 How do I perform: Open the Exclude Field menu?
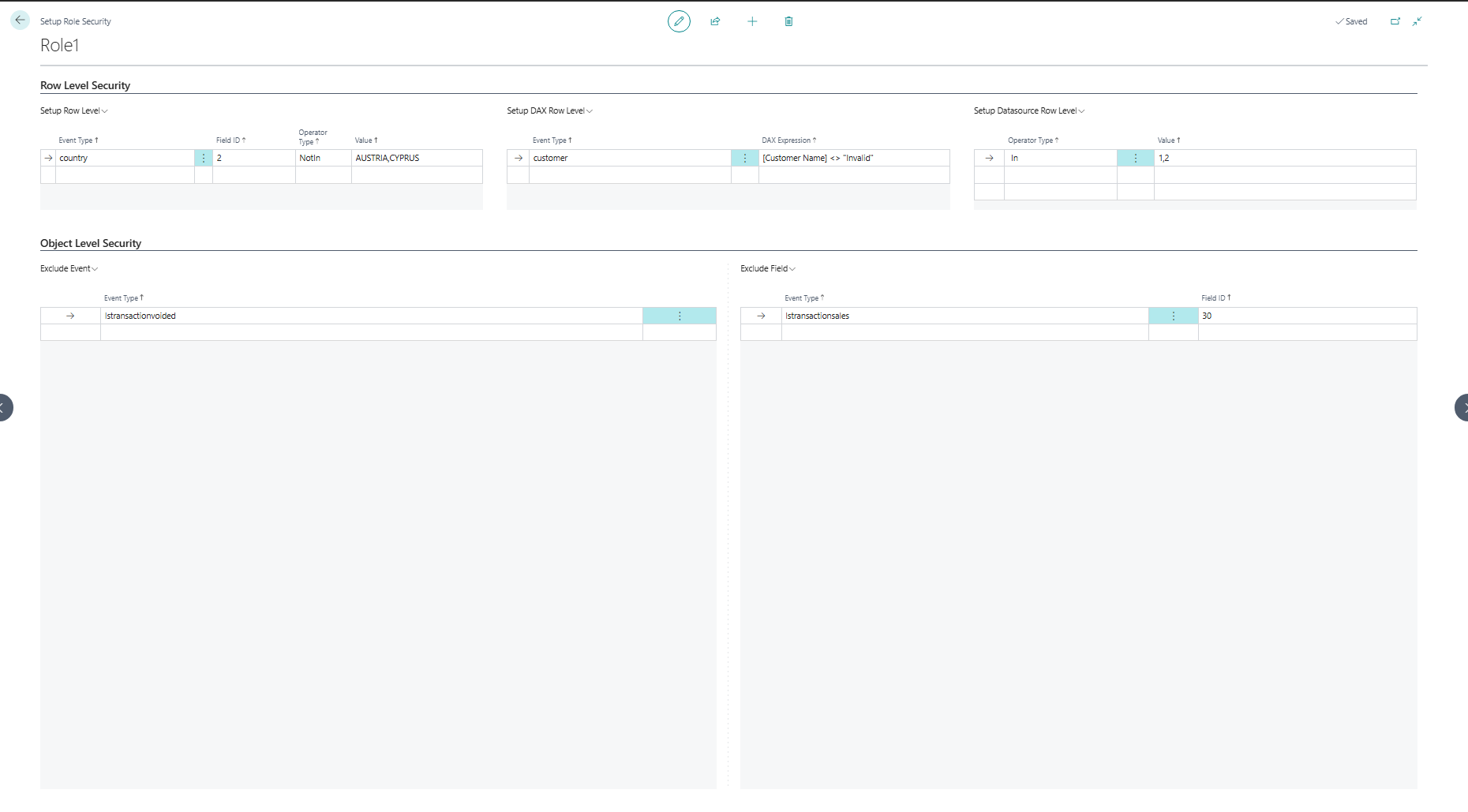(x=768, y=268)
